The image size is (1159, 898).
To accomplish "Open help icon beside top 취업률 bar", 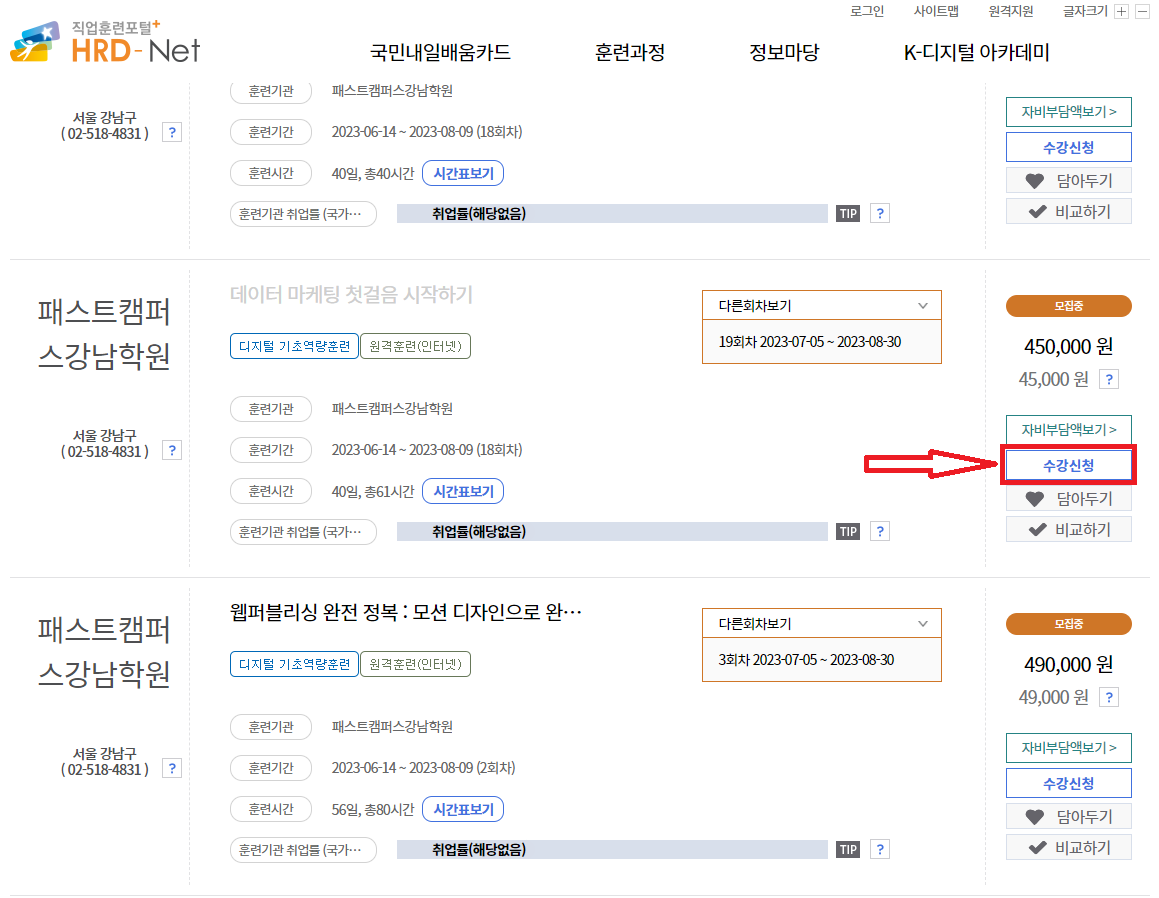I will tap(879, 213).
